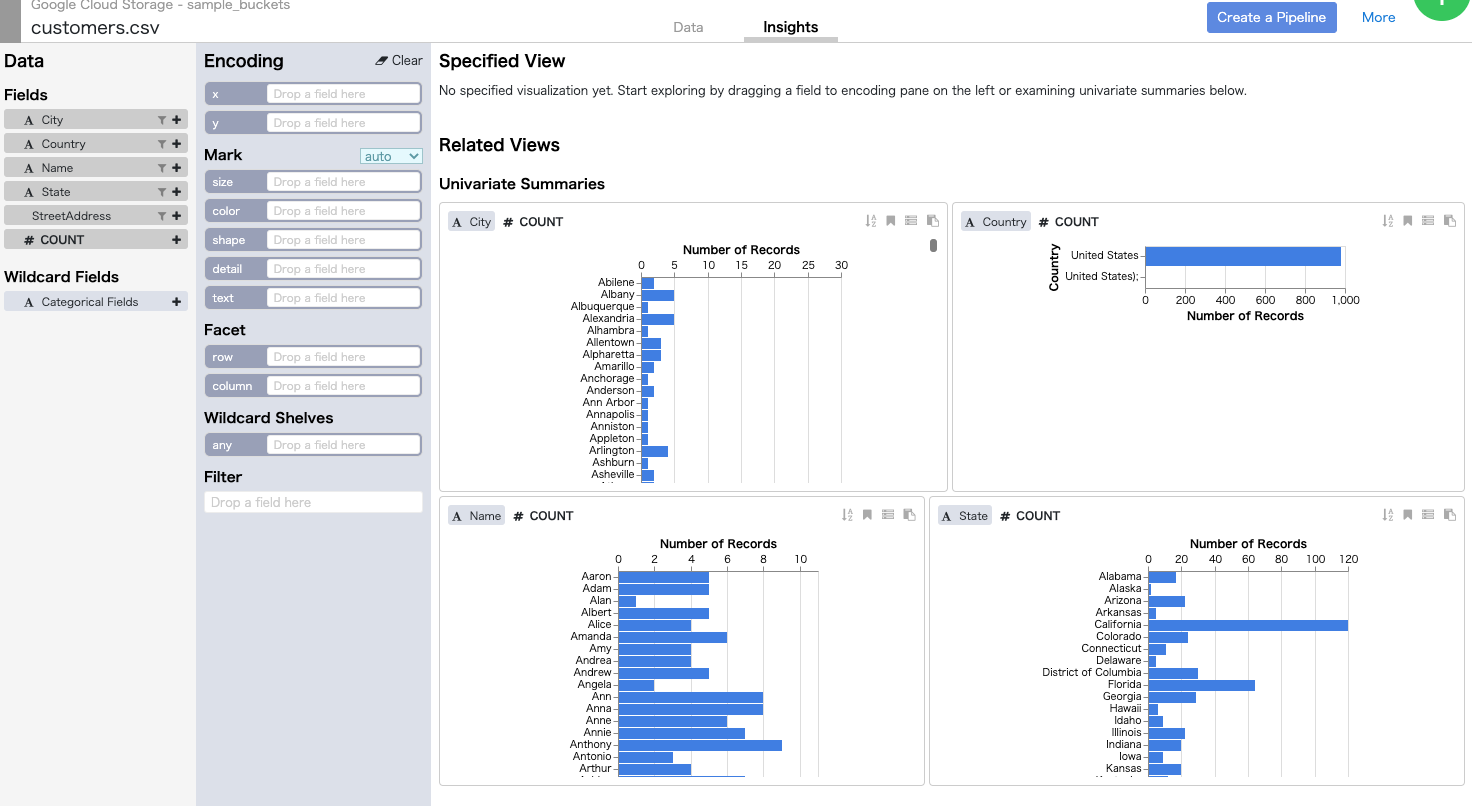The width and height of the screenshot is (1472, 806).
Task: Toggle the transpose icon on Name chart
Action: point(888,515)
